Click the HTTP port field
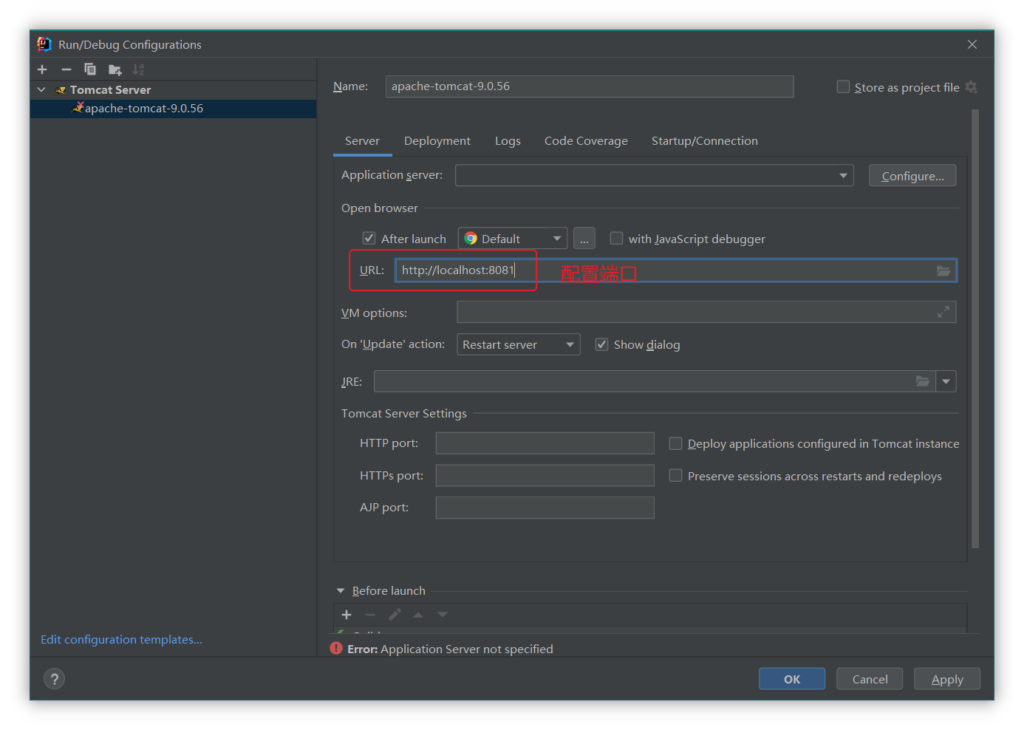 click(545, 443)
